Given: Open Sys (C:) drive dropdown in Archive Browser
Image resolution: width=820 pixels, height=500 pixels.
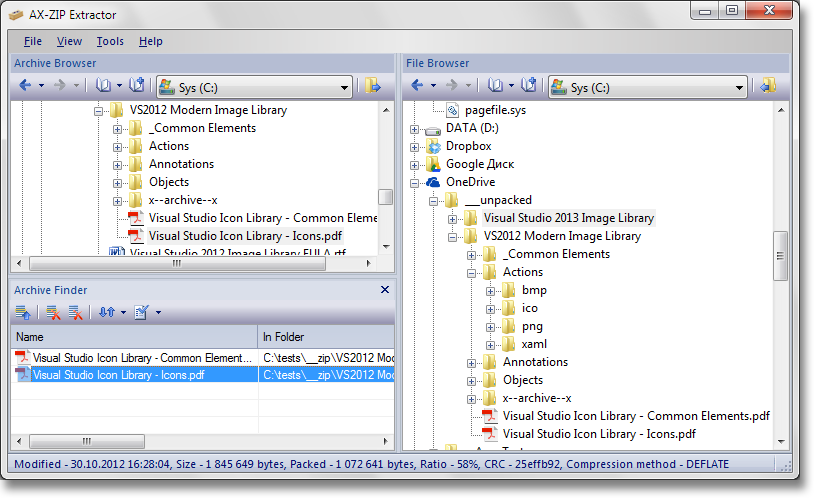Looking at the screenshot, I should click(x=344, y=88).
